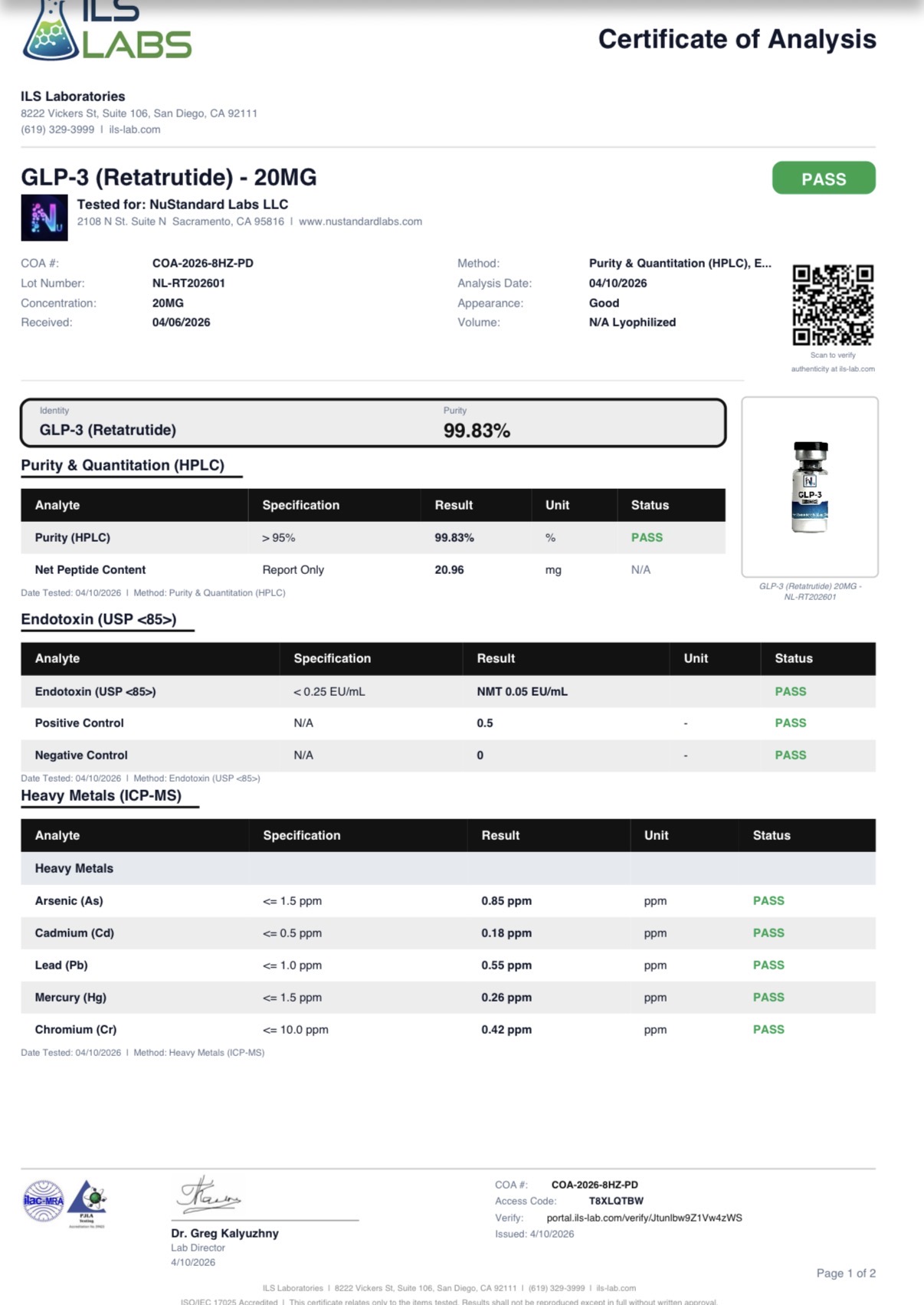Viewport: 924px width, 1305px height.
Task: Click Lot Number NL-RT202601
Action: pyautogui.click(x=188, y=283)
